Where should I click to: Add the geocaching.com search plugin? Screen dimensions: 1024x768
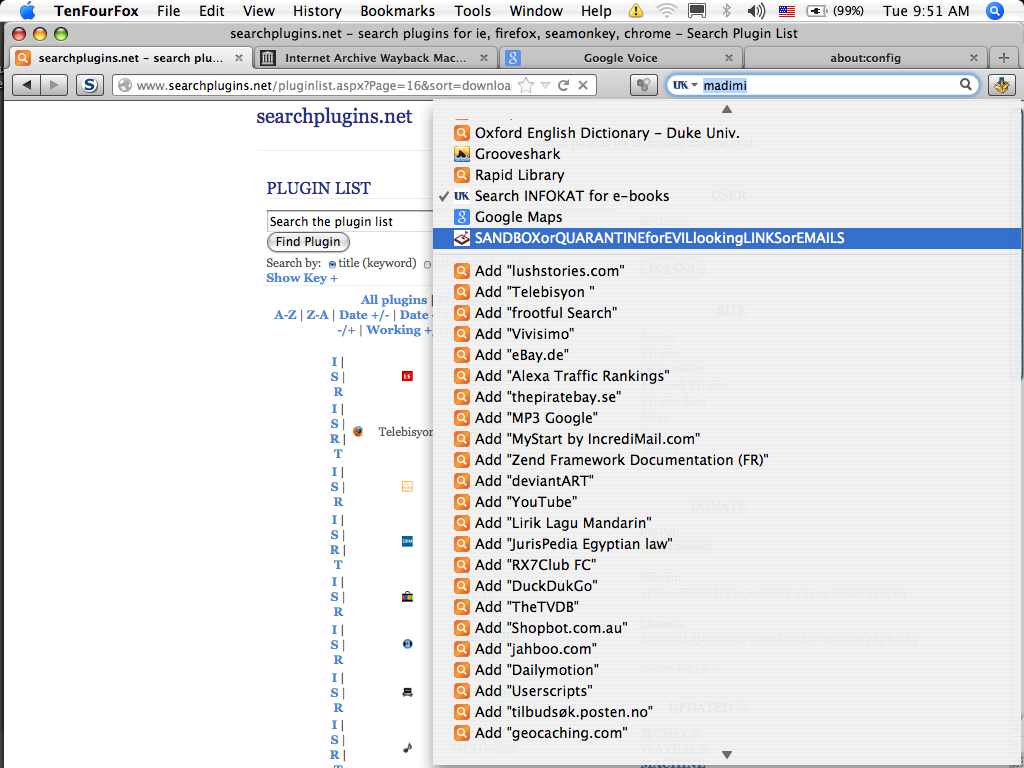(x=727, y=733)
